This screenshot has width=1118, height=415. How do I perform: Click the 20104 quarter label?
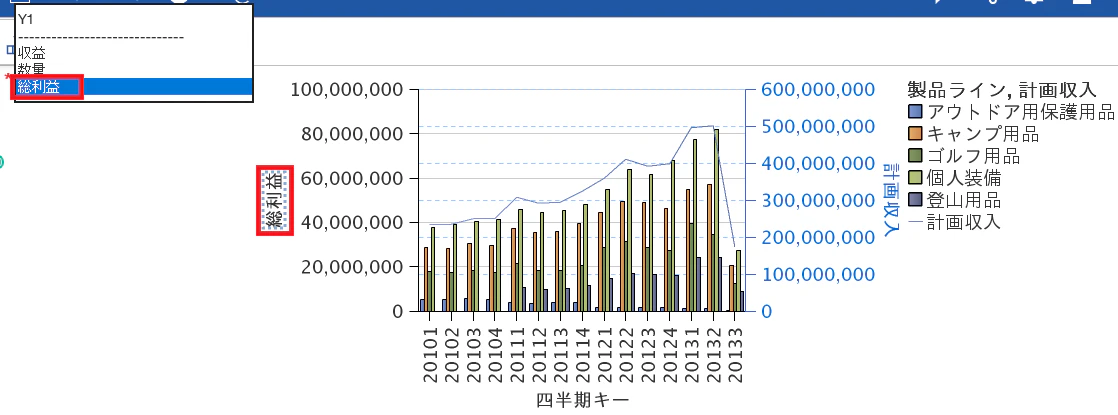click(x=496, y=354)
